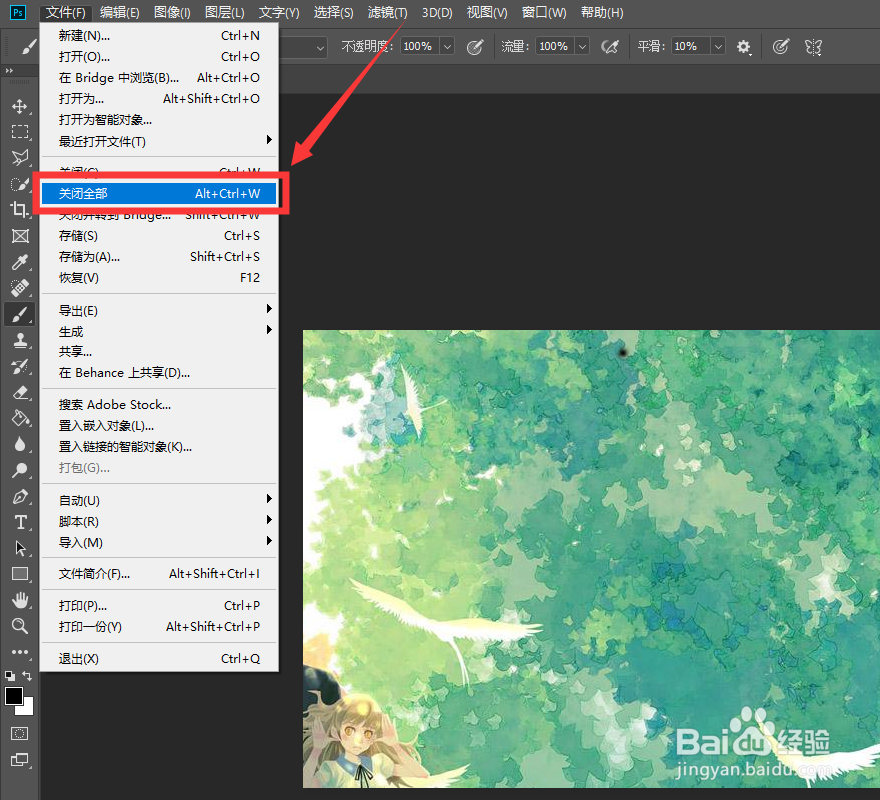Choose Revert F12 menu entry

pyautogui.click(x=159, y=278)
